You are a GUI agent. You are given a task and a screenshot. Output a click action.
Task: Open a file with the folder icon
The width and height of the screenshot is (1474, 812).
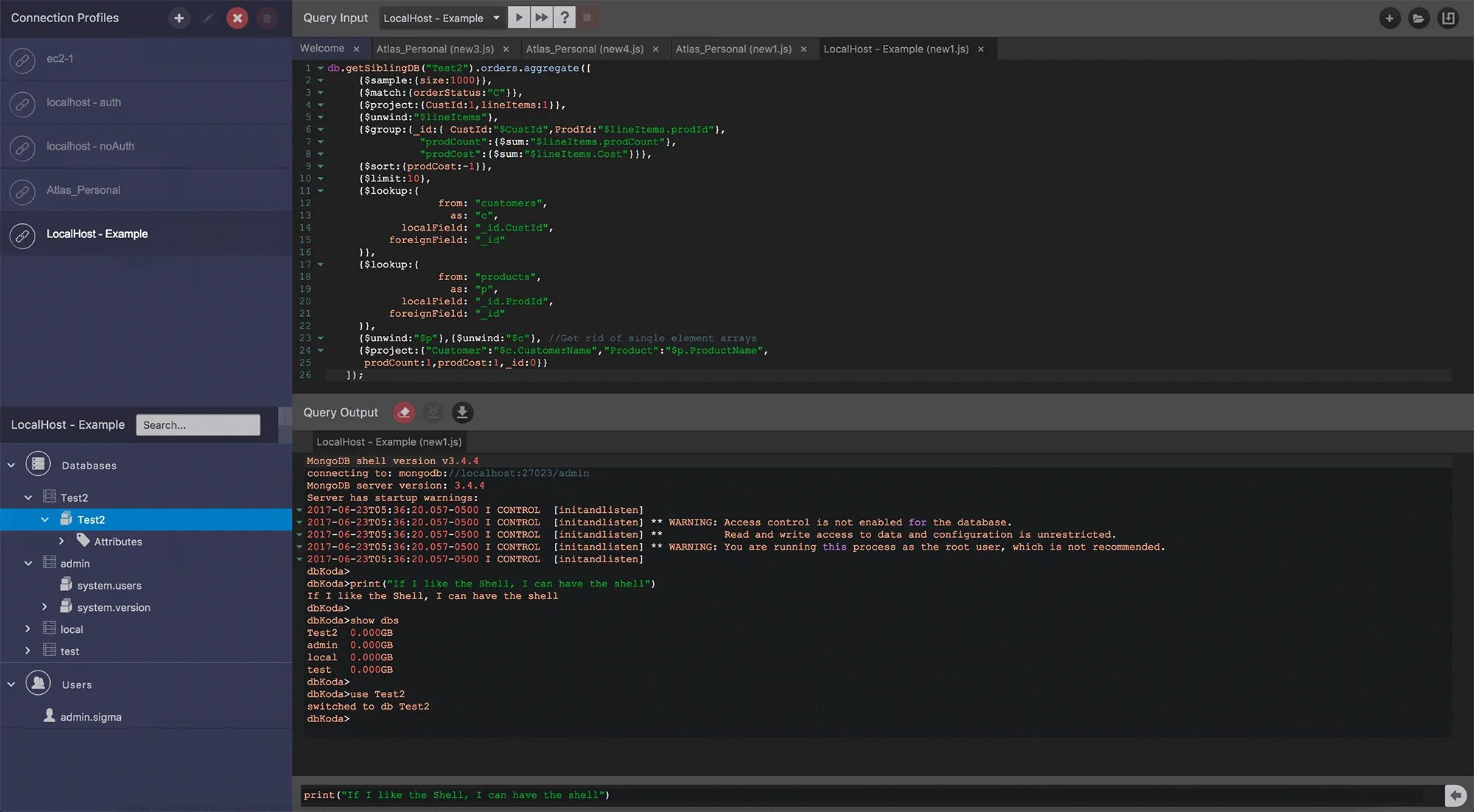pos(1419,18)
